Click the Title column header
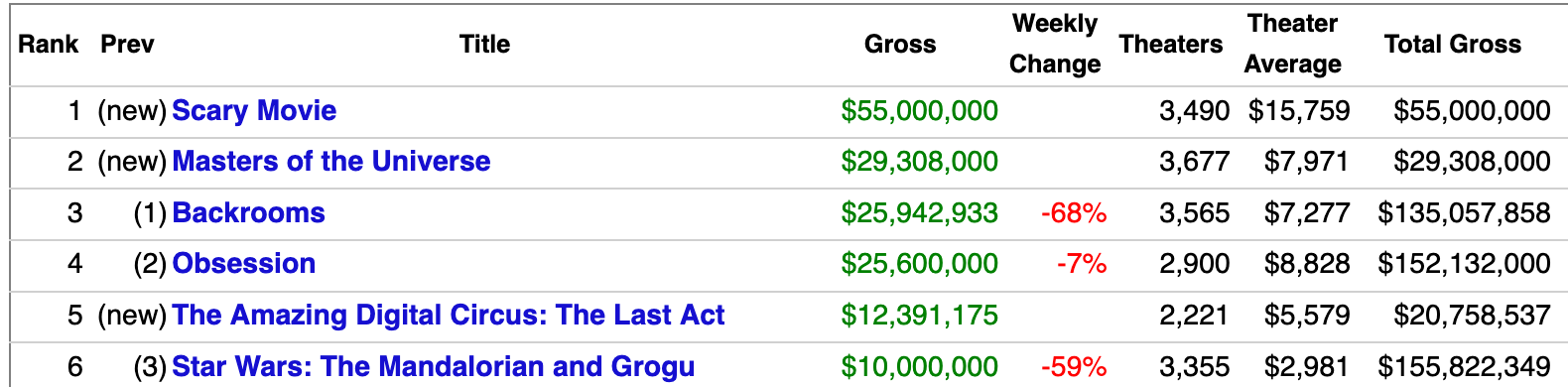The width and height of the screenshot is (1568, 387). point(485,44)
